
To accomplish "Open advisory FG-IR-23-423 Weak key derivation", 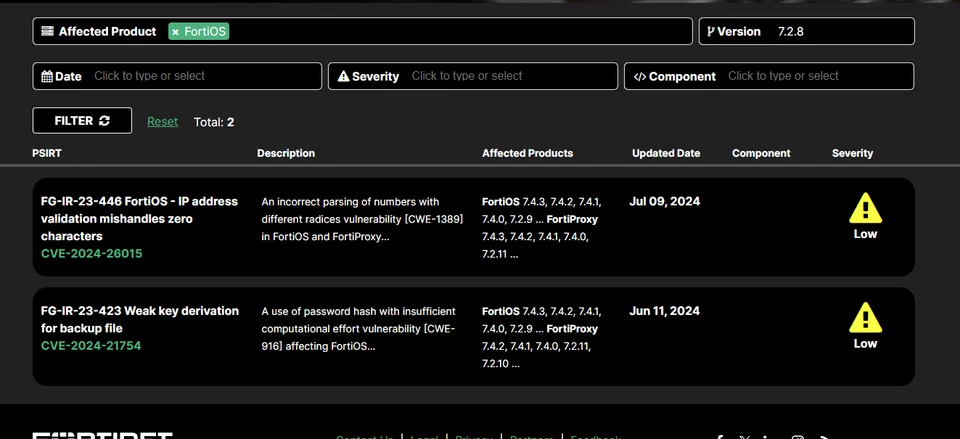I will click(x=140, y=320).
